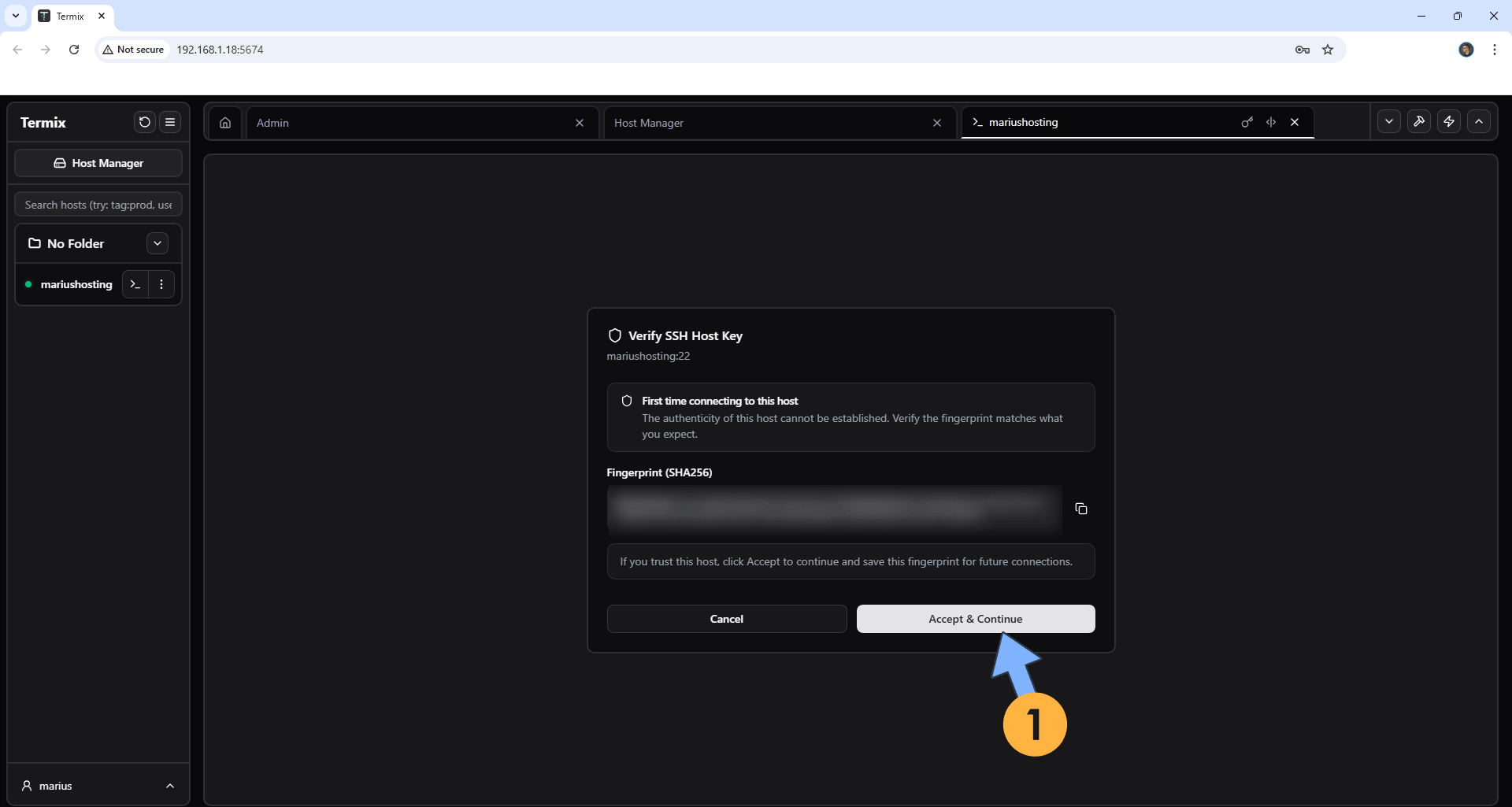Open terminal for mariushosting host in sidebar
Image resolution: width=1512 pixels, height=807 pixels.
coord(135,284)
